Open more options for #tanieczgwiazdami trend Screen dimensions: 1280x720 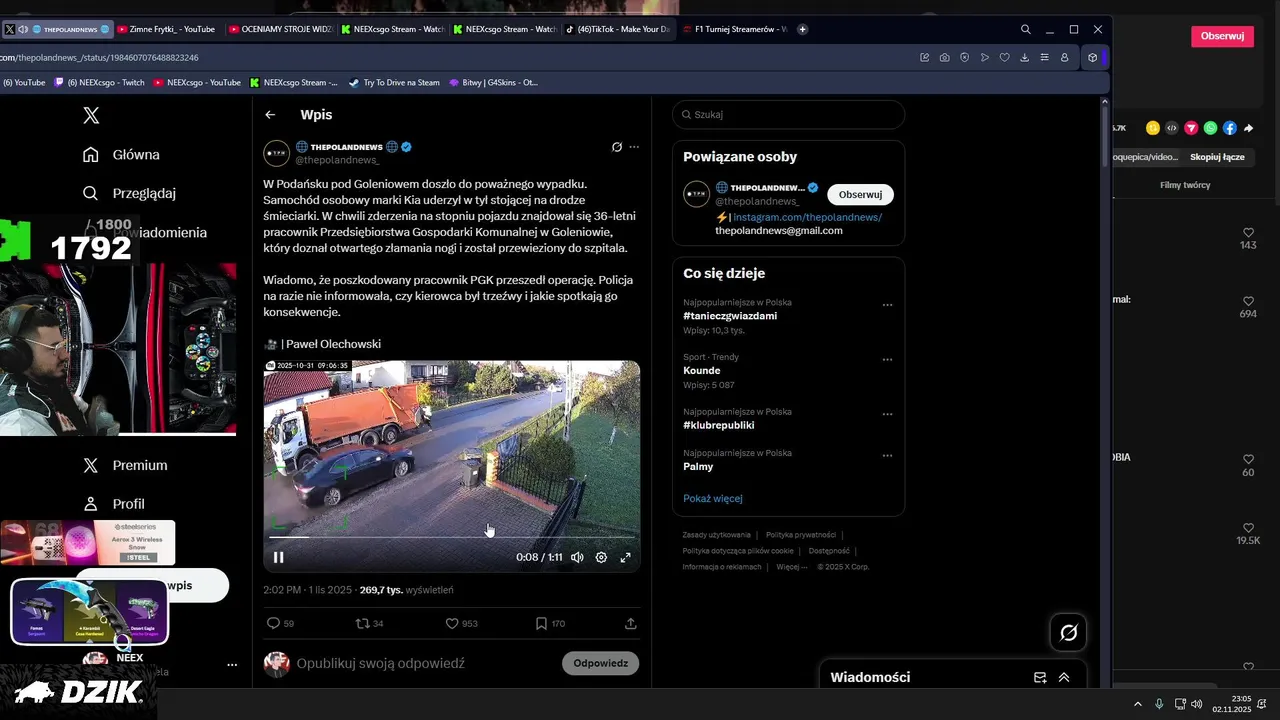coord(887,305)
